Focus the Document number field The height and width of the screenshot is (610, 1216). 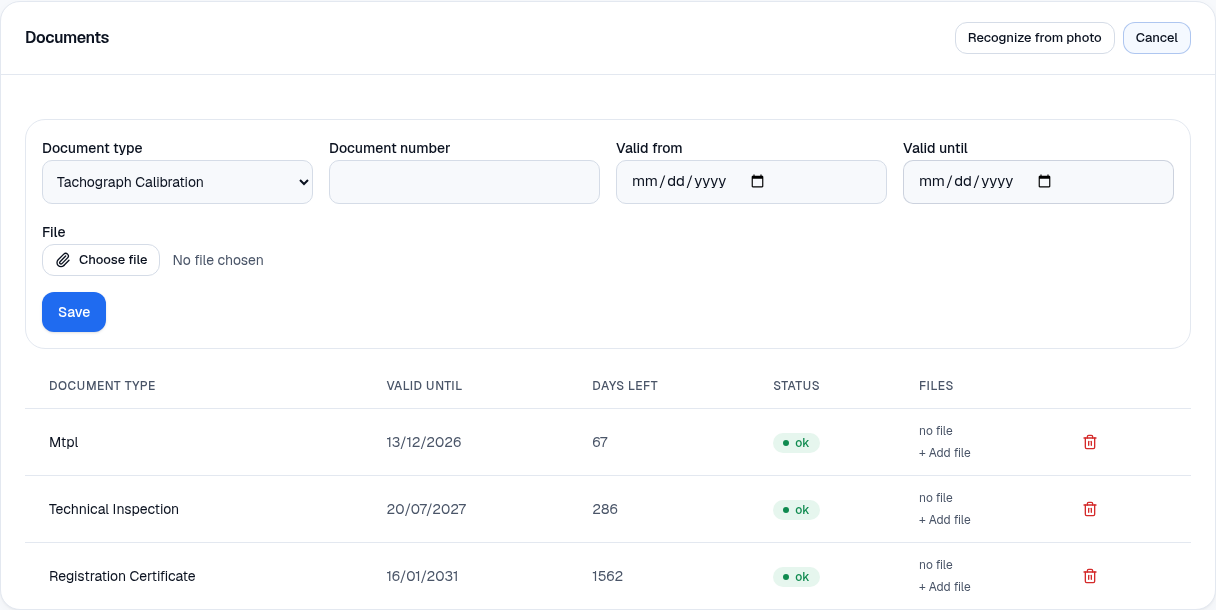[464, 182]
